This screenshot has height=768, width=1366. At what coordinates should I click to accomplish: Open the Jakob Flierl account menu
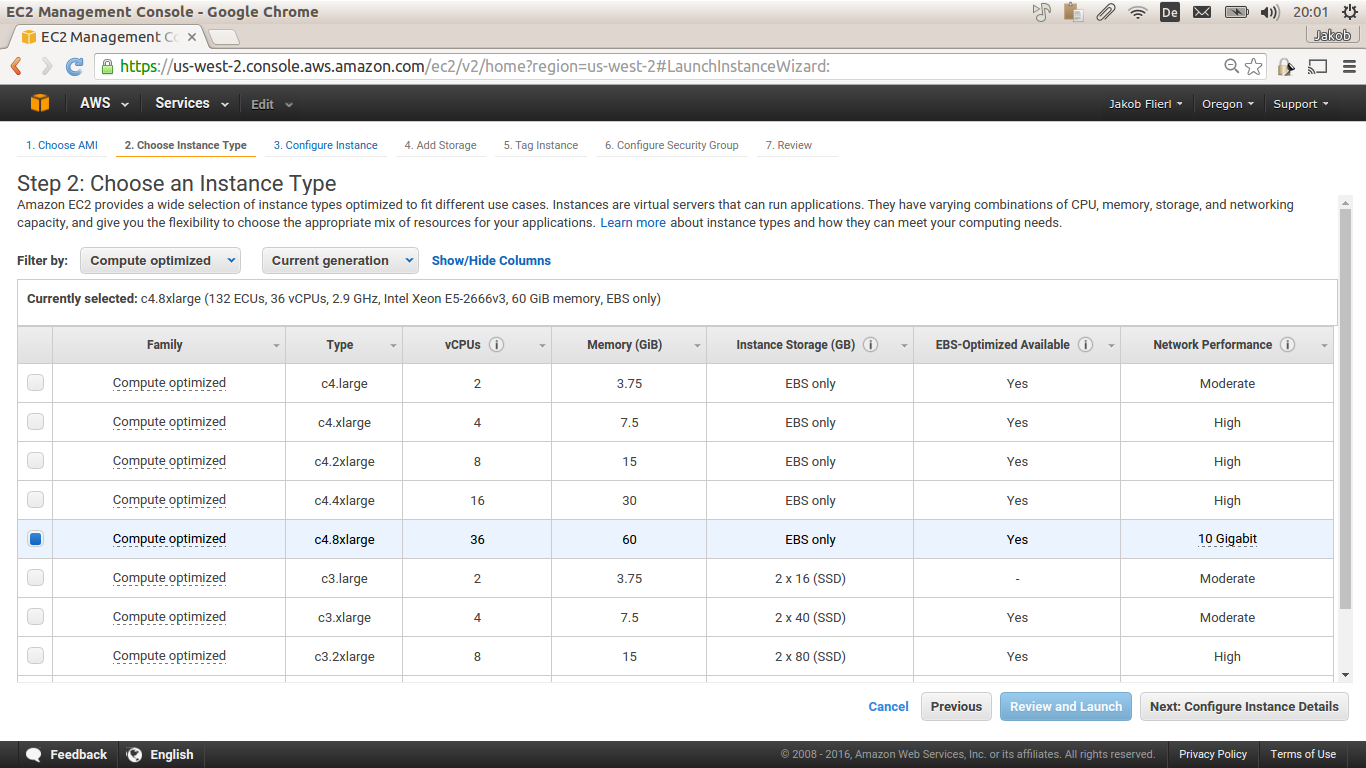(1146, 104)
